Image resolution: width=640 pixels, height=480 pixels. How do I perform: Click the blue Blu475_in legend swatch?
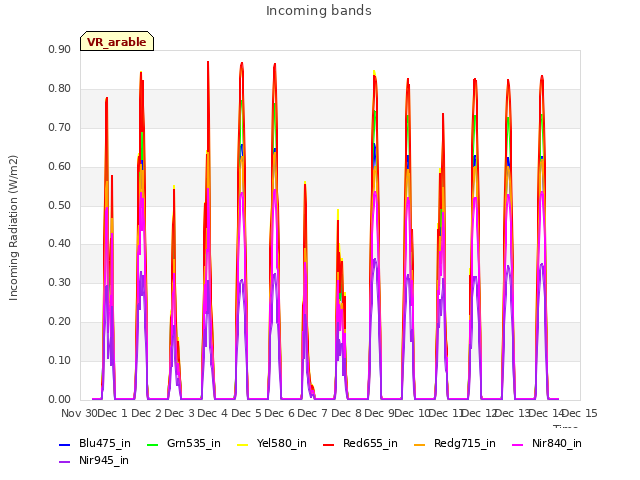pyautogui.click(x=64, y=444)
